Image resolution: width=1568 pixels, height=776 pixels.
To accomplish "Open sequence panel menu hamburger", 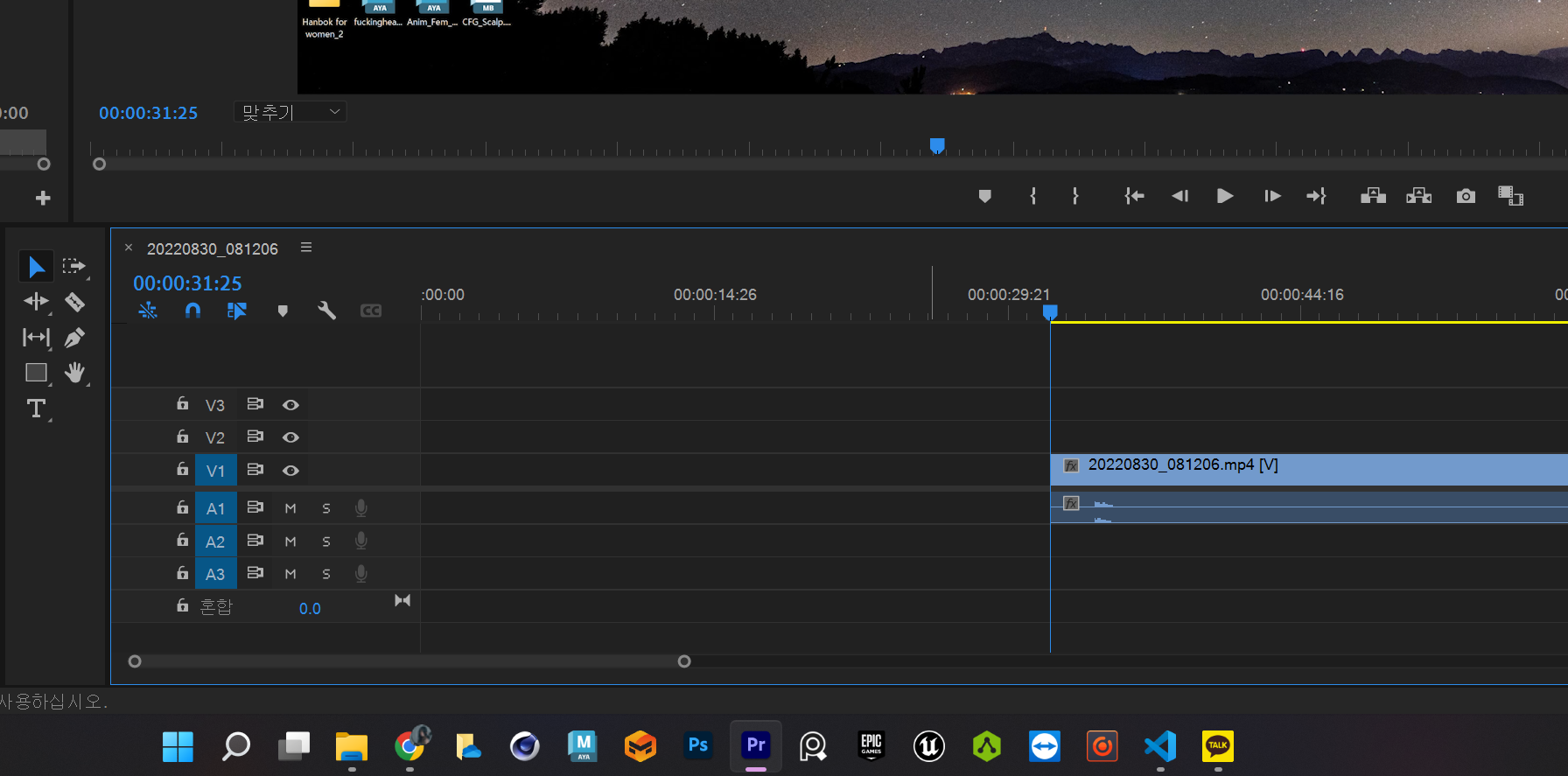I will 306,248.
